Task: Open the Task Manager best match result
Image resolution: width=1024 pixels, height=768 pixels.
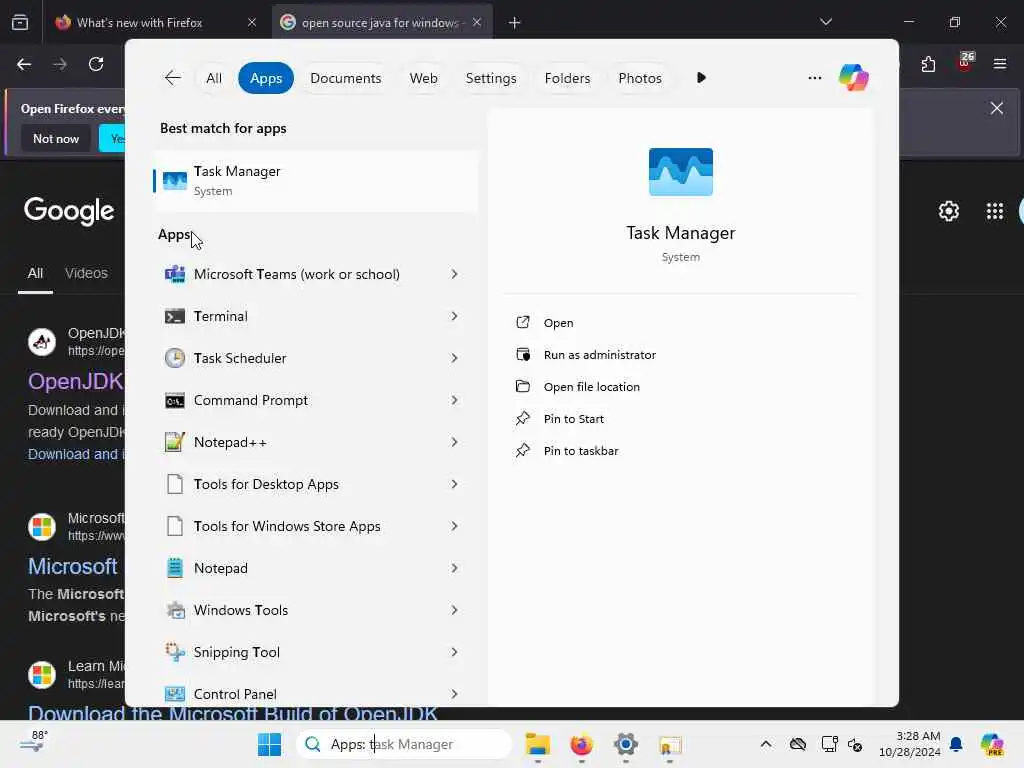Action: point(316,181)
